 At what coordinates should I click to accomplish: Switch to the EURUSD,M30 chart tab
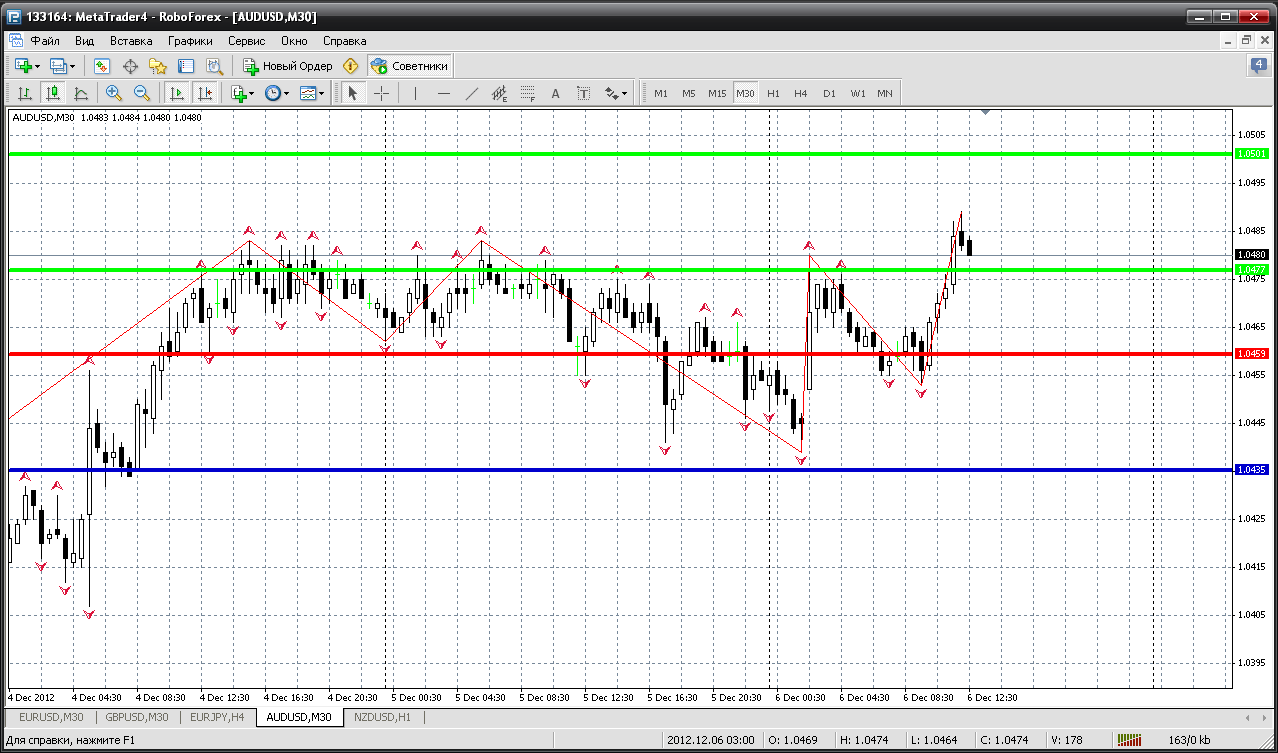tap(51, 717)
